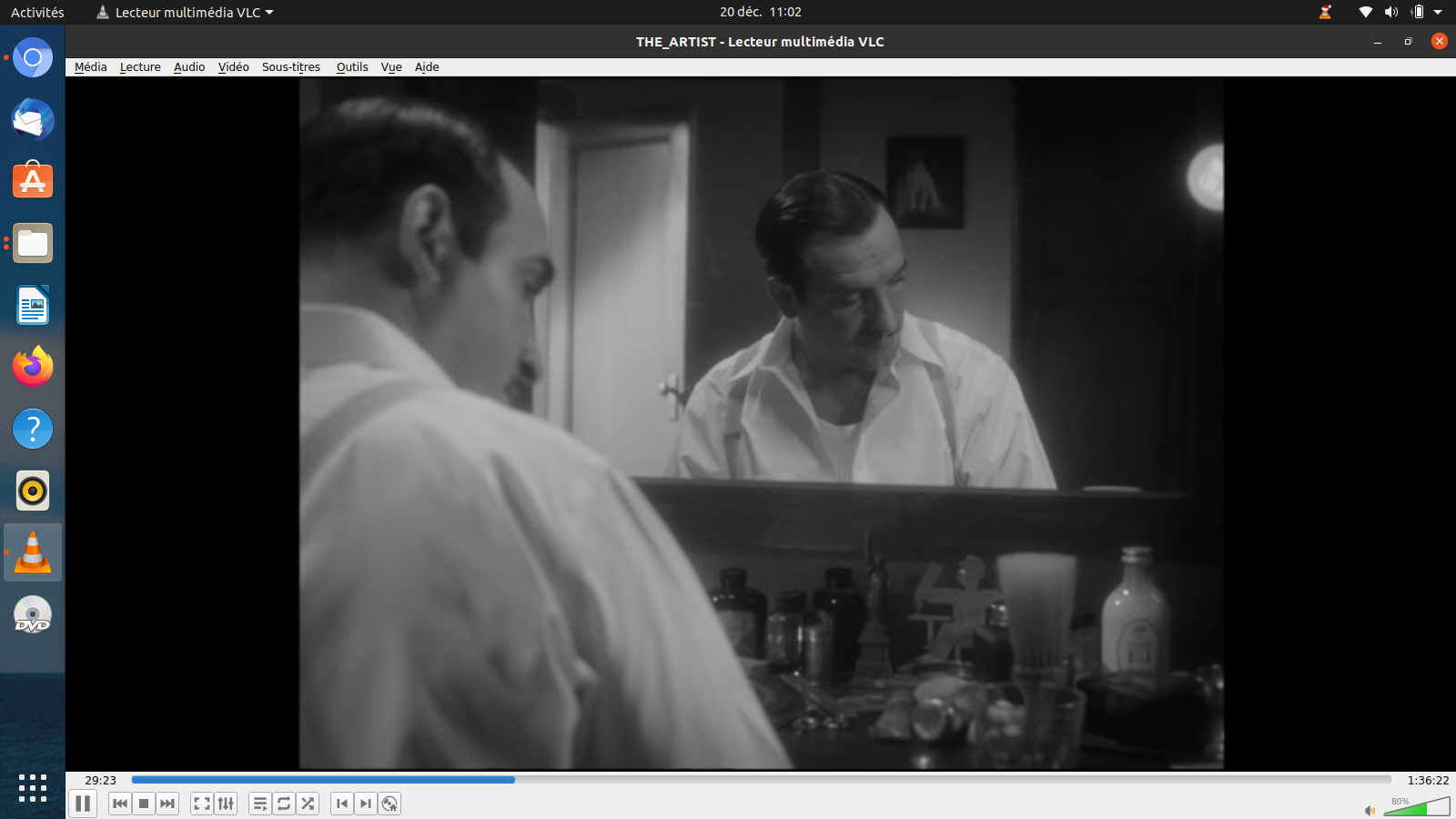Open the DVD disc menu
1456x819 pixels.
click(389, 804)
